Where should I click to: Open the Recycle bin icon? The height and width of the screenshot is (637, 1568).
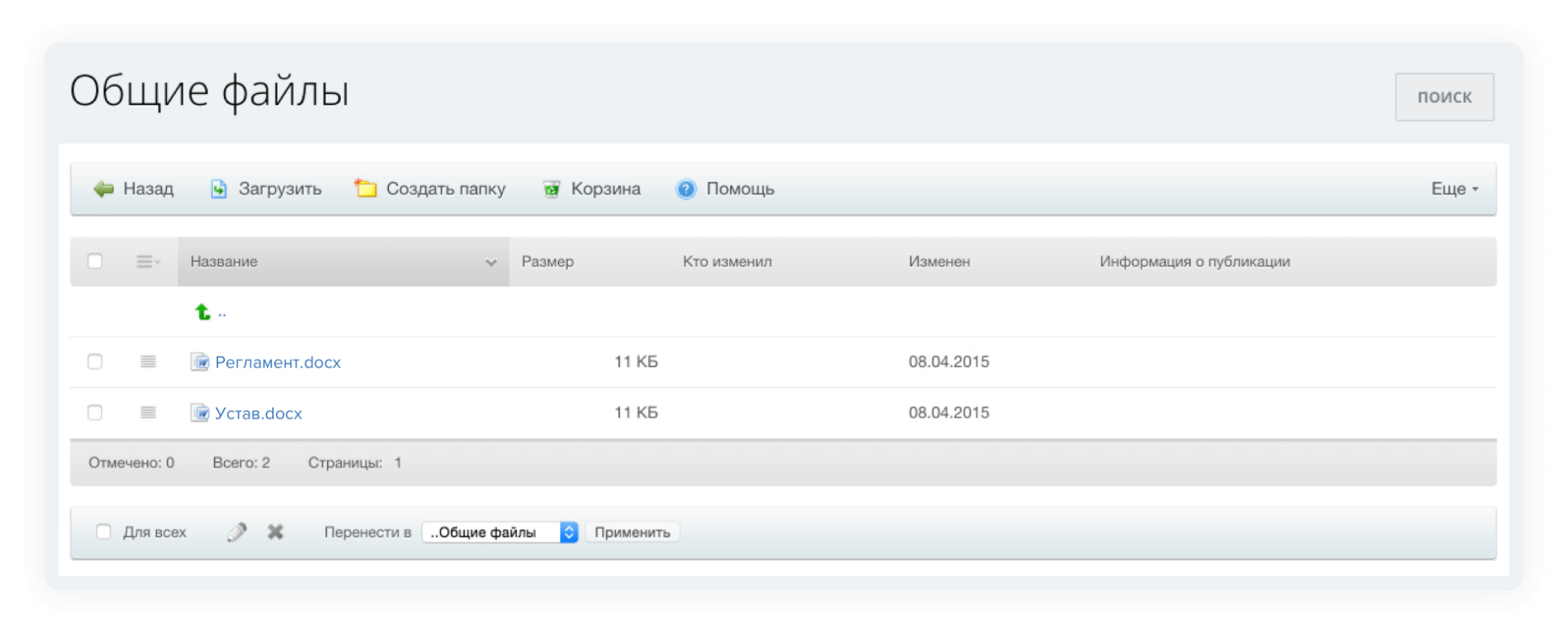point(551,189)
